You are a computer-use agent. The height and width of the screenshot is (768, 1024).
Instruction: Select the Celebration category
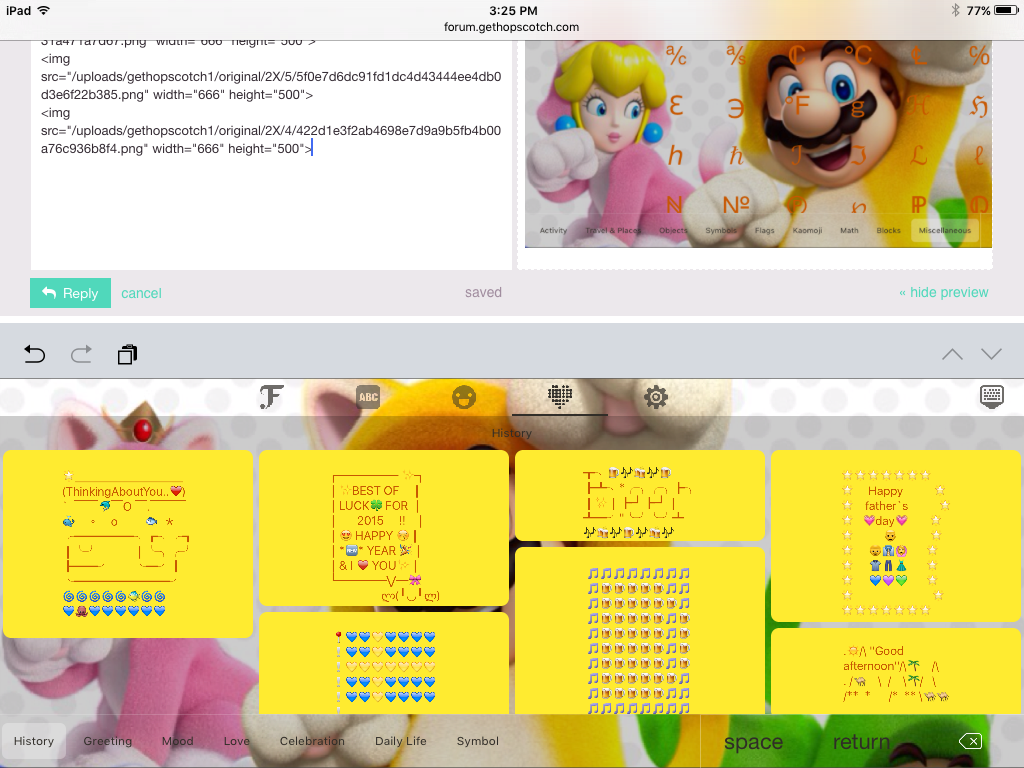coord(312,741)
